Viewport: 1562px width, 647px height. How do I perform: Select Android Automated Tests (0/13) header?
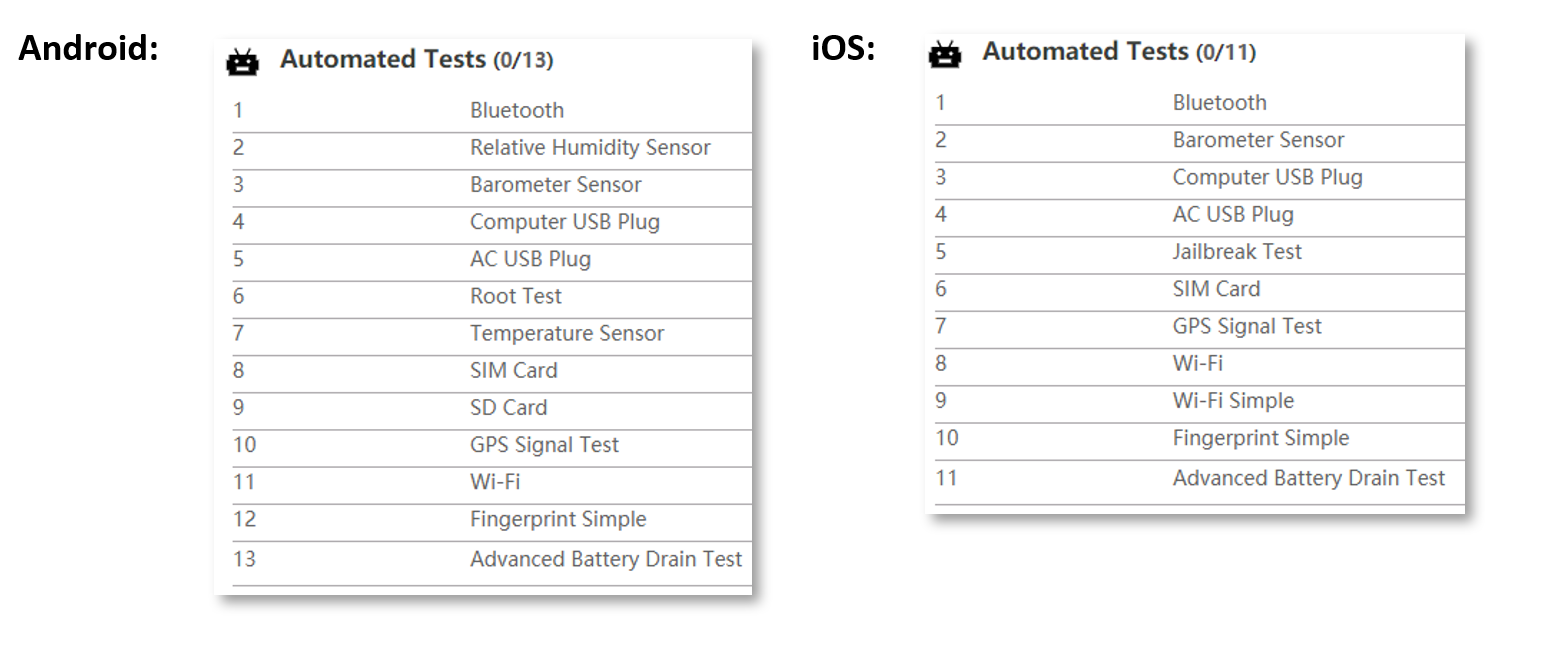416,60
